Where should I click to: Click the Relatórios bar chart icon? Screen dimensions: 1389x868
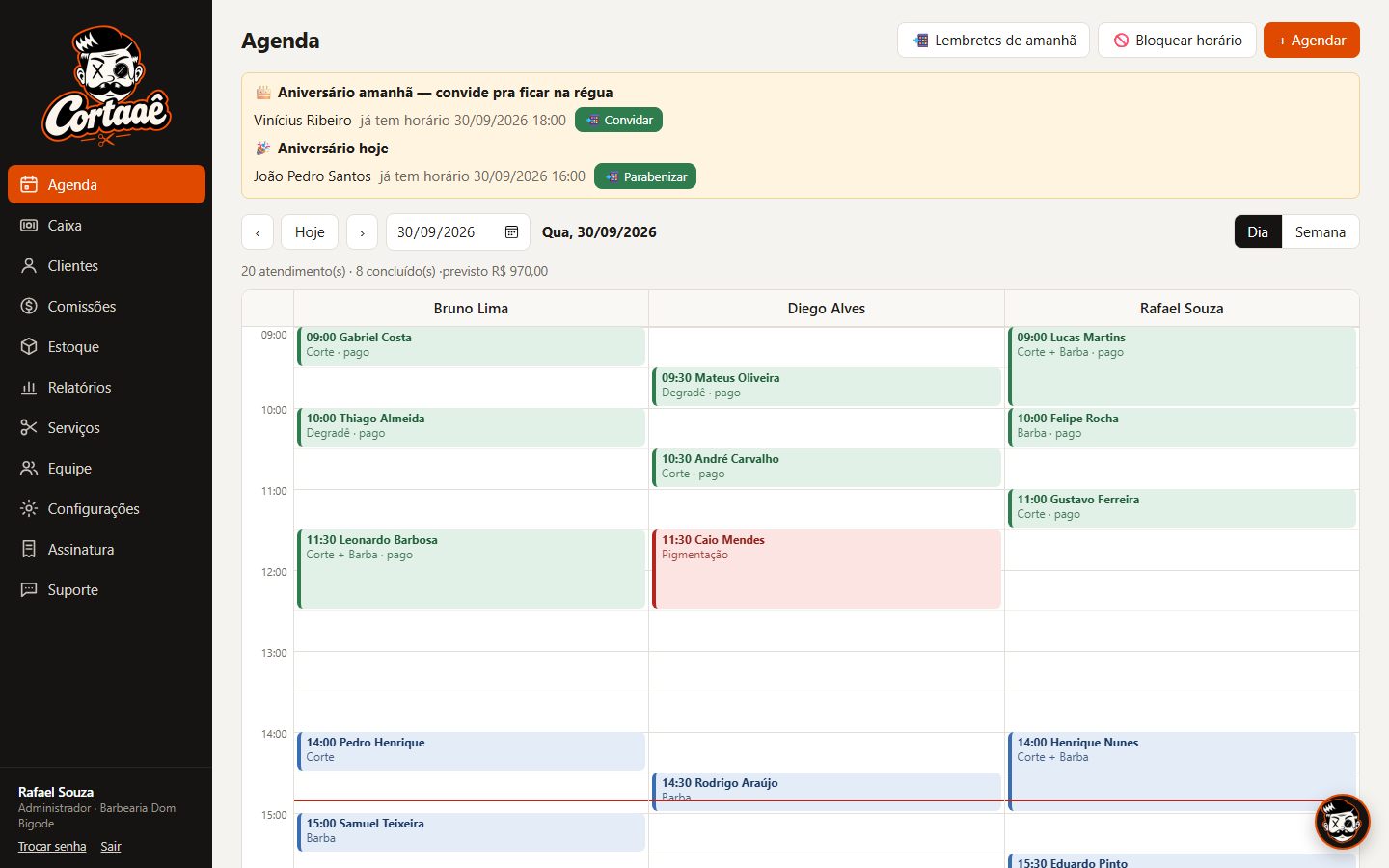29,387
